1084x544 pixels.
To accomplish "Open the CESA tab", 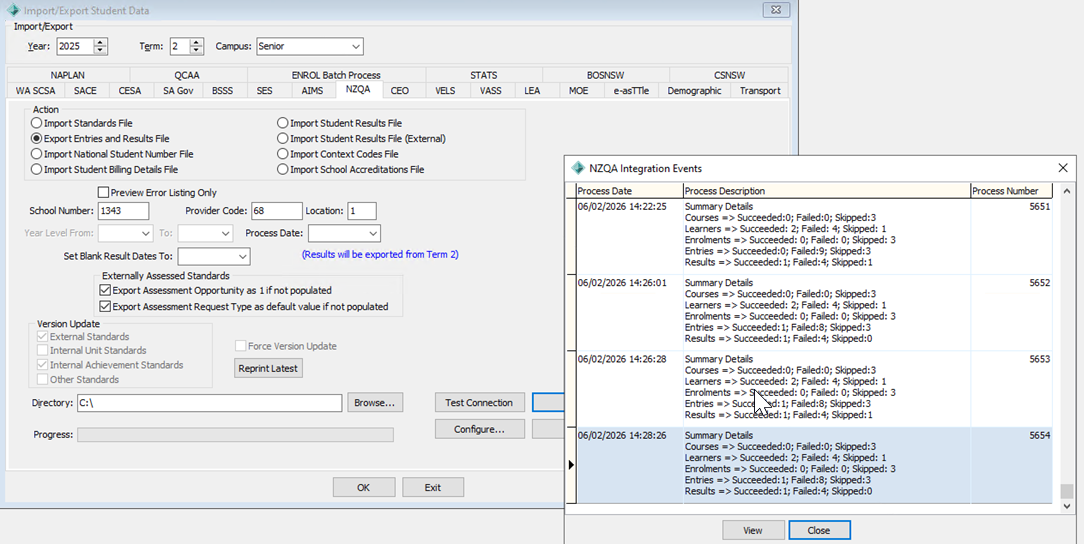I will point(130,91).
